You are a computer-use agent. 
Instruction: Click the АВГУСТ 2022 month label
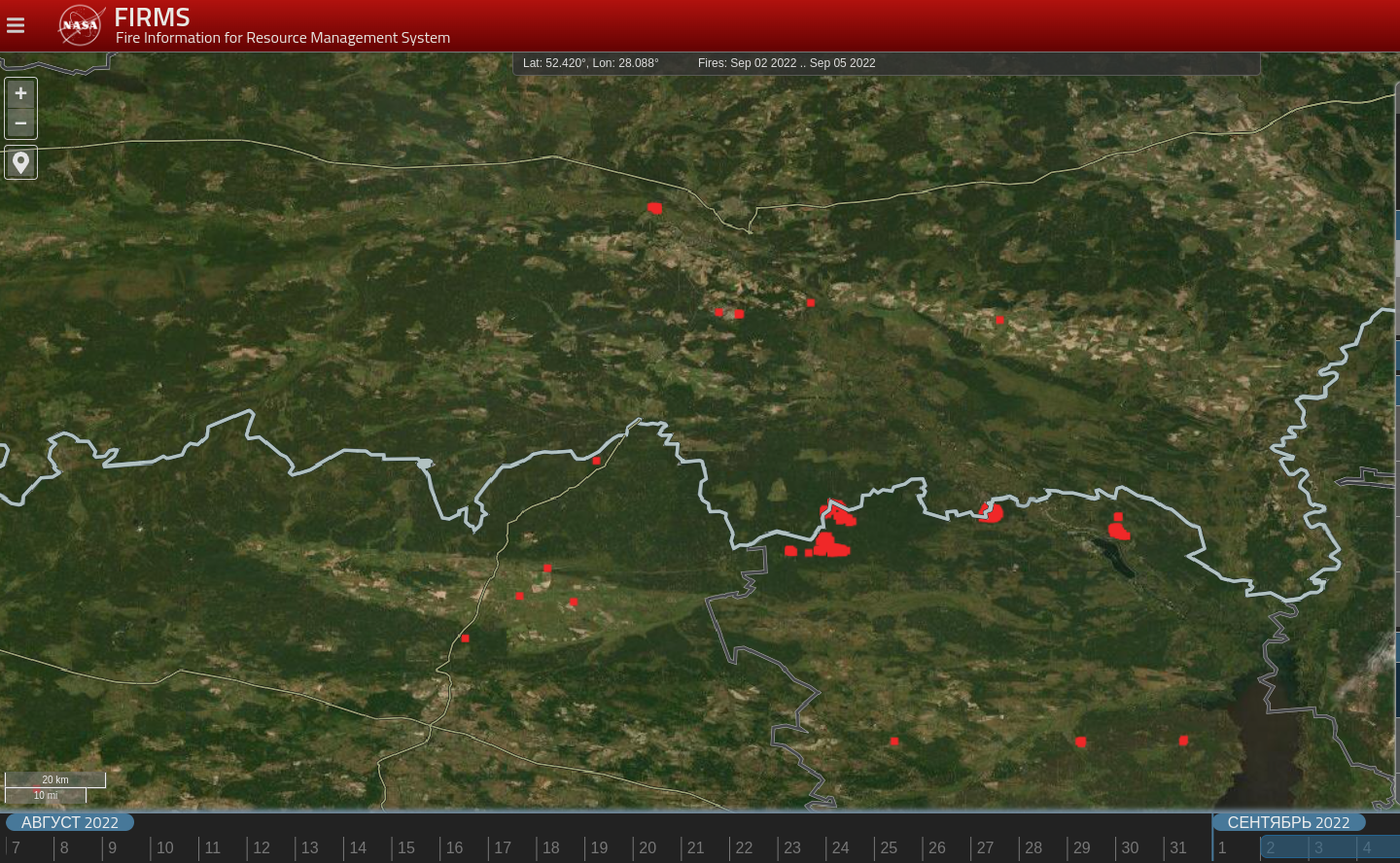[70, 822]
